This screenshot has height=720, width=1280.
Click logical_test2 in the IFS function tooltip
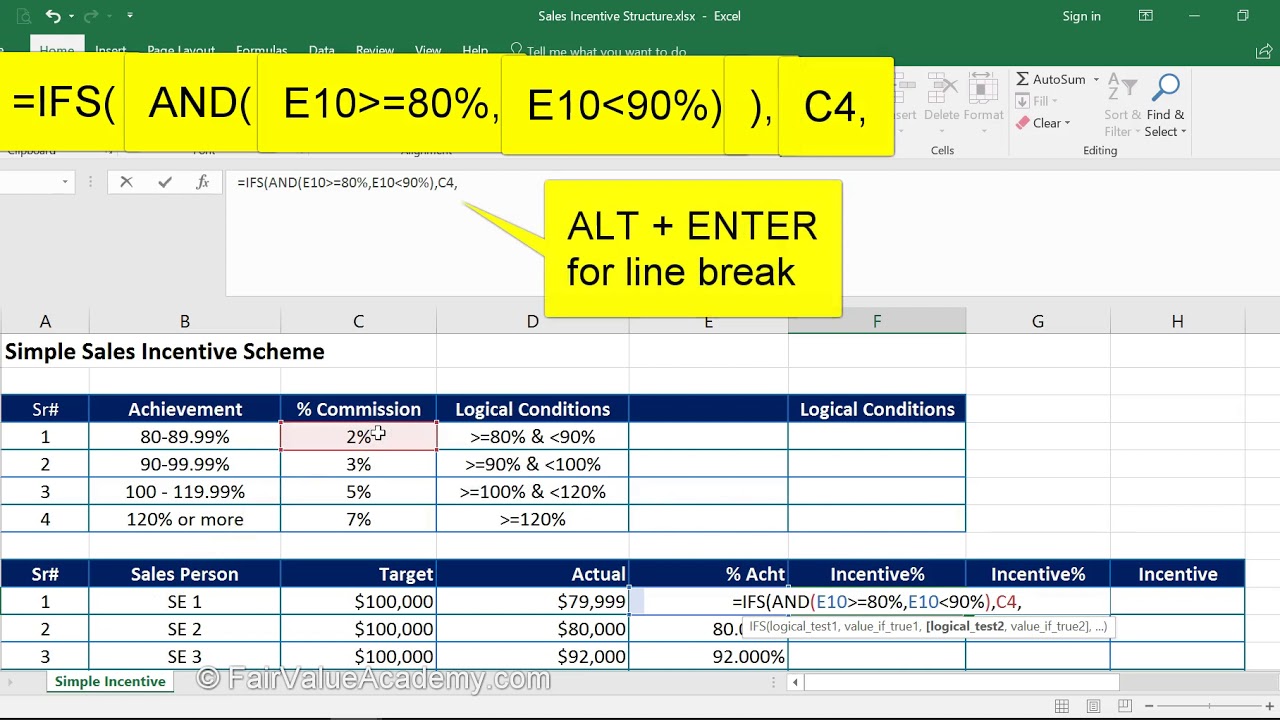[965, 626]
